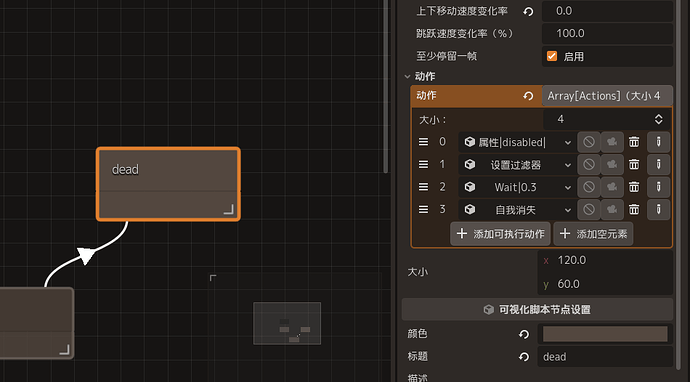Click the 跳跃速度变化率 value 100.0
The width and height of the screenshot is (690, 382).
(607, 33)
